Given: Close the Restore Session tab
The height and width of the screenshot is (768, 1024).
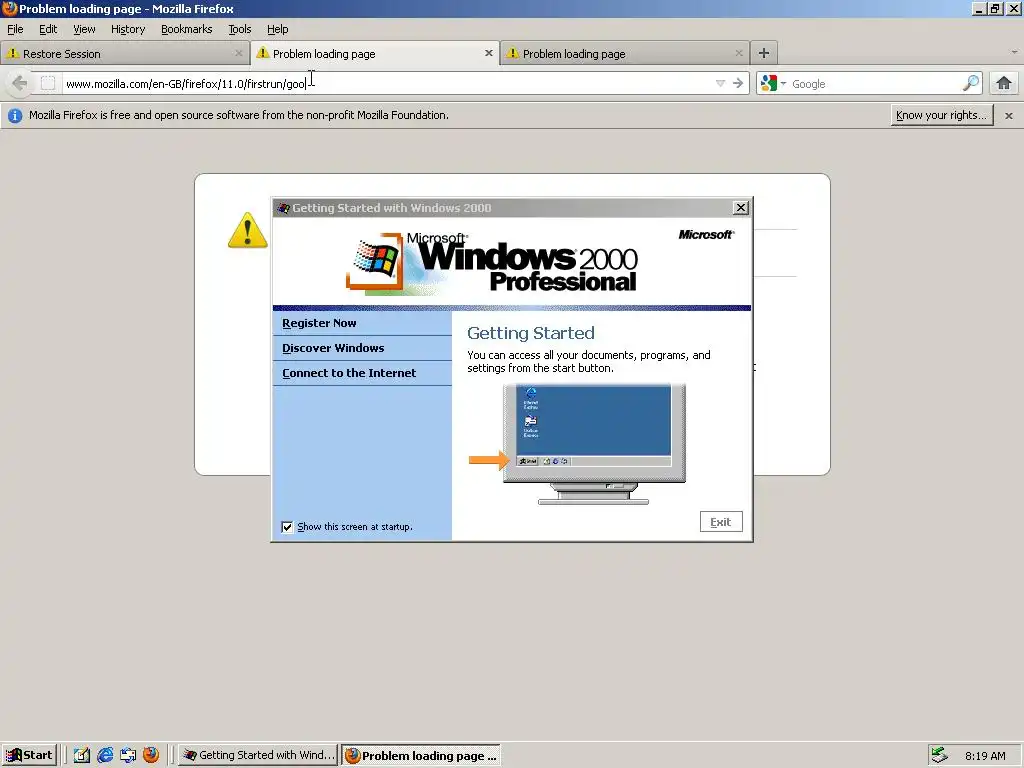Looking at the screenshot, I should coord(238,54).
